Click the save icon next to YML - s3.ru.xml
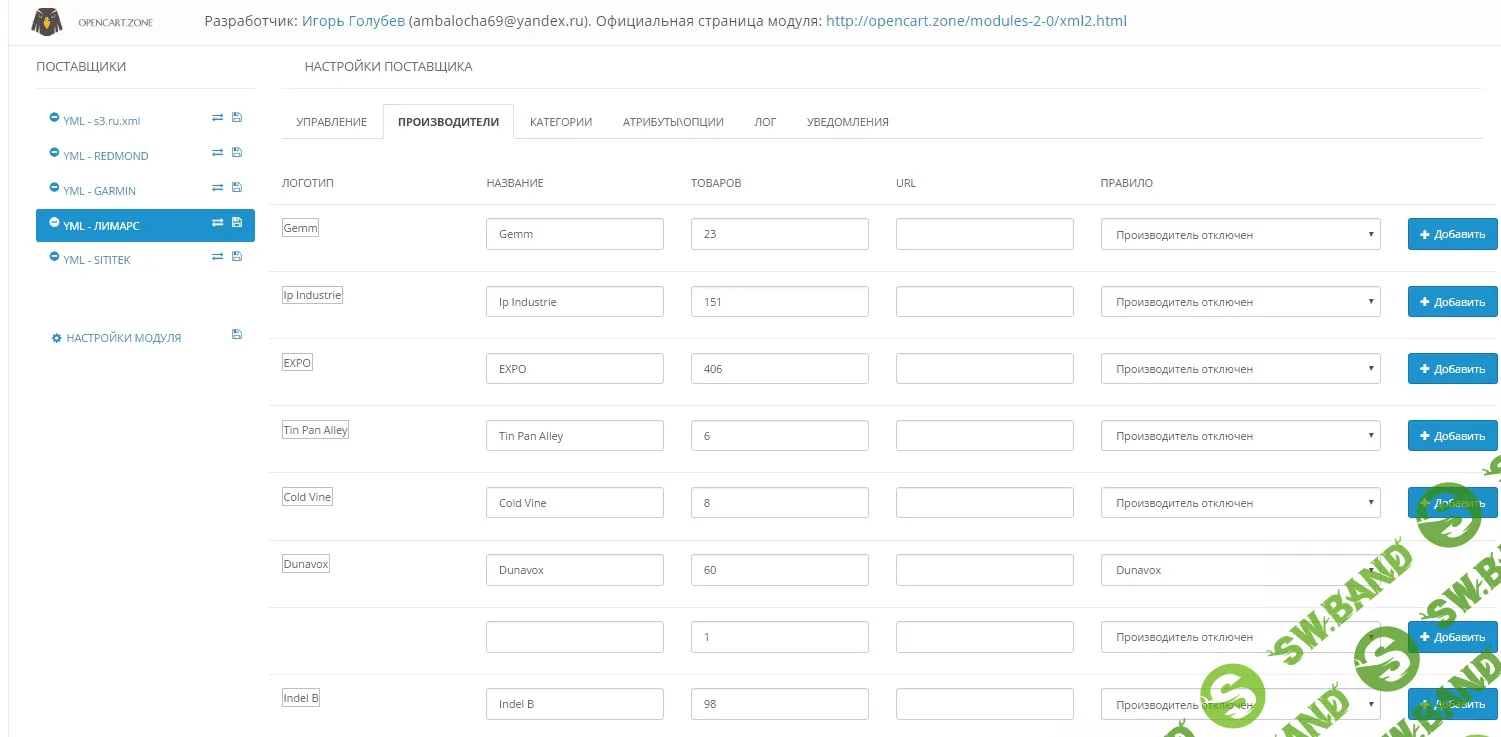The image size is (1501, 737). tap(236, 117)
